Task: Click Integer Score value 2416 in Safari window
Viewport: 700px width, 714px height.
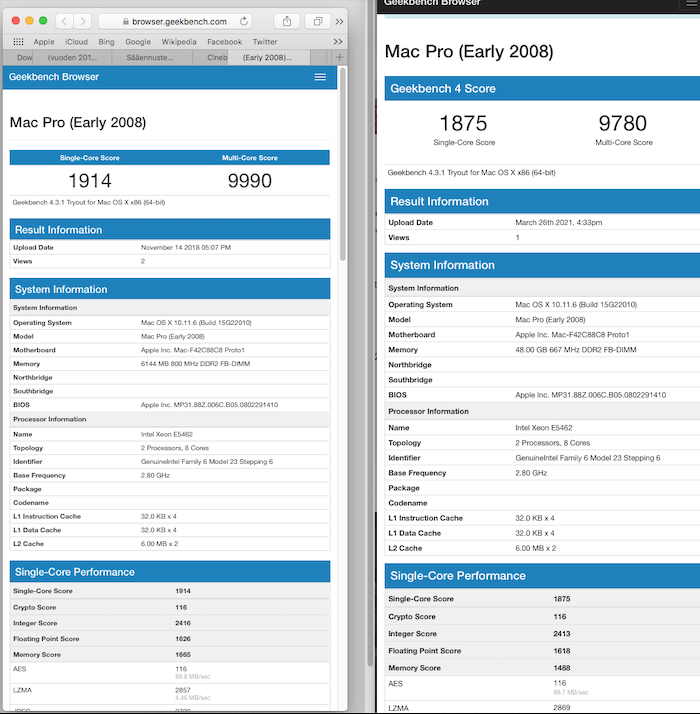Action: click(183, 623)
